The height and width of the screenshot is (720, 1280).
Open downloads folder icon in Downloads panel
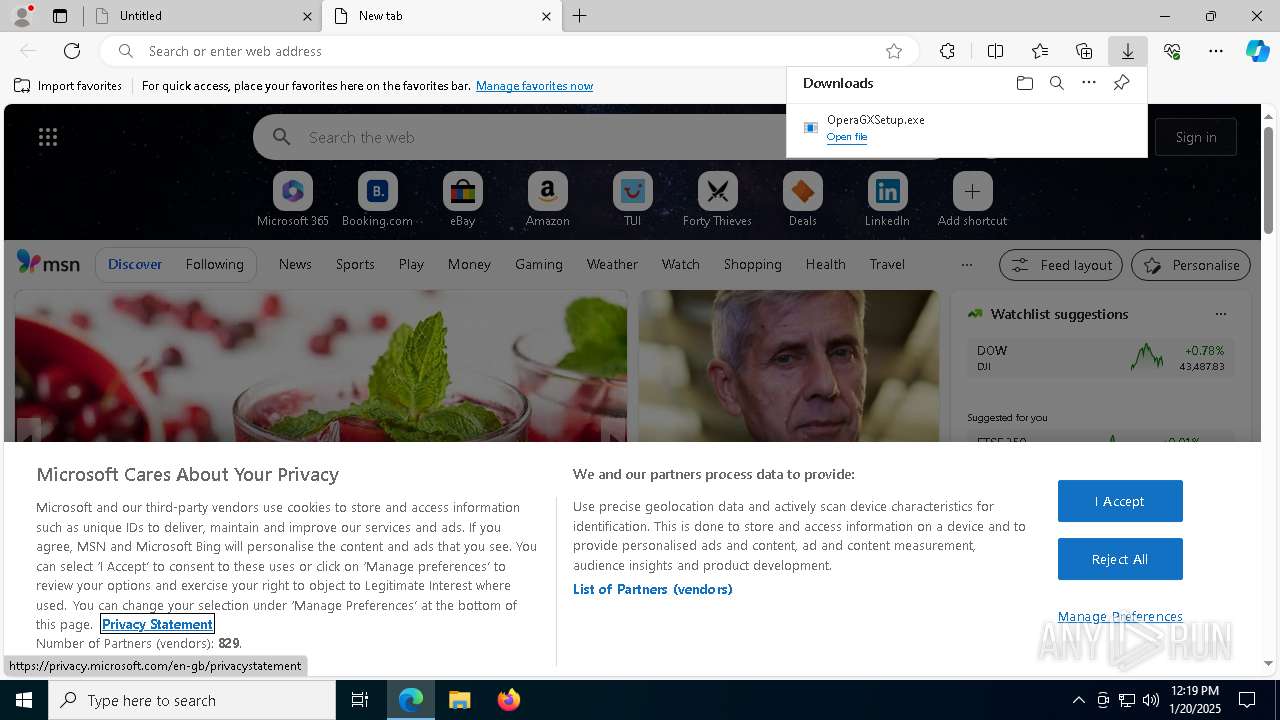pos(1024,83)
